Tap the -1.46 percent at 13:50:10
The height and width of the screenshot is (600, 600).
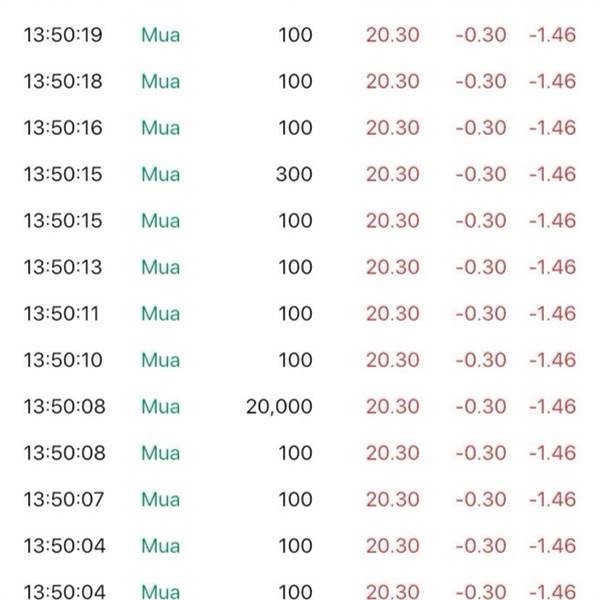tap(553, 360)
